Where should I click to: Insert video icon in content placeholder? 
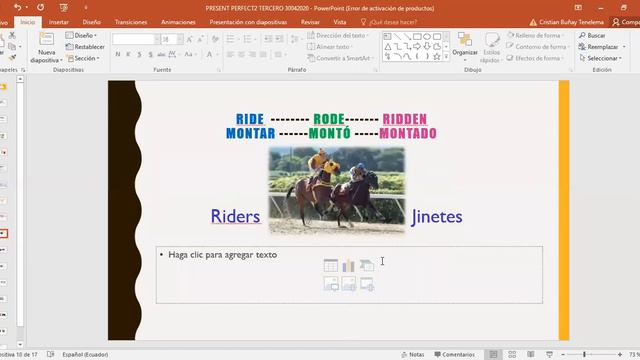click(x=367, y=284)
